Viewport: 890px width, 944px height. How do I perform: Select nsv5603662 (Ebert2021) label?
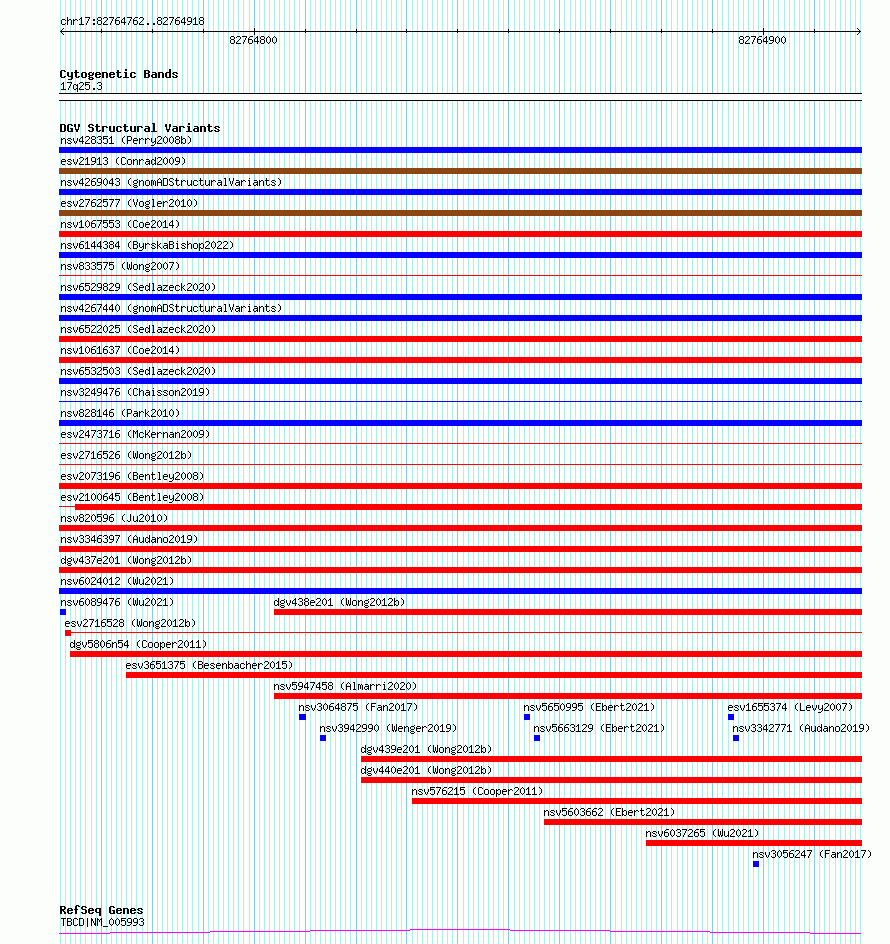609,813
